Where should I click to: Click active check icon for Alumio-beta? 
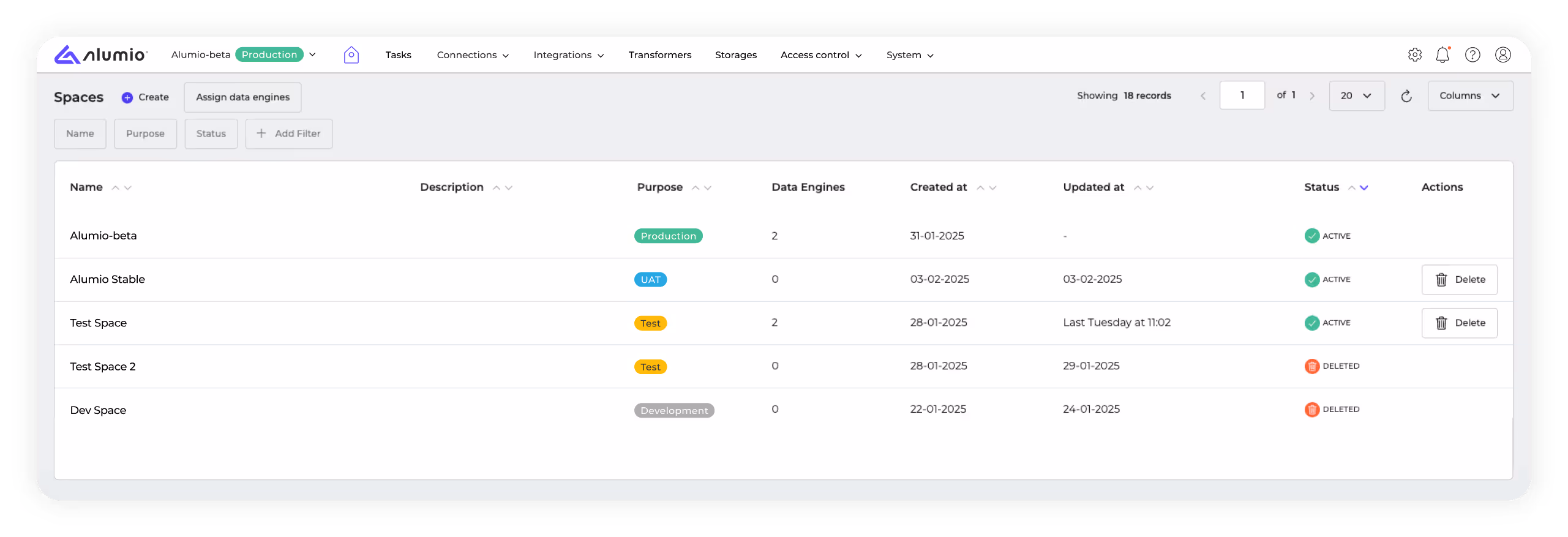coord(1312,236)
